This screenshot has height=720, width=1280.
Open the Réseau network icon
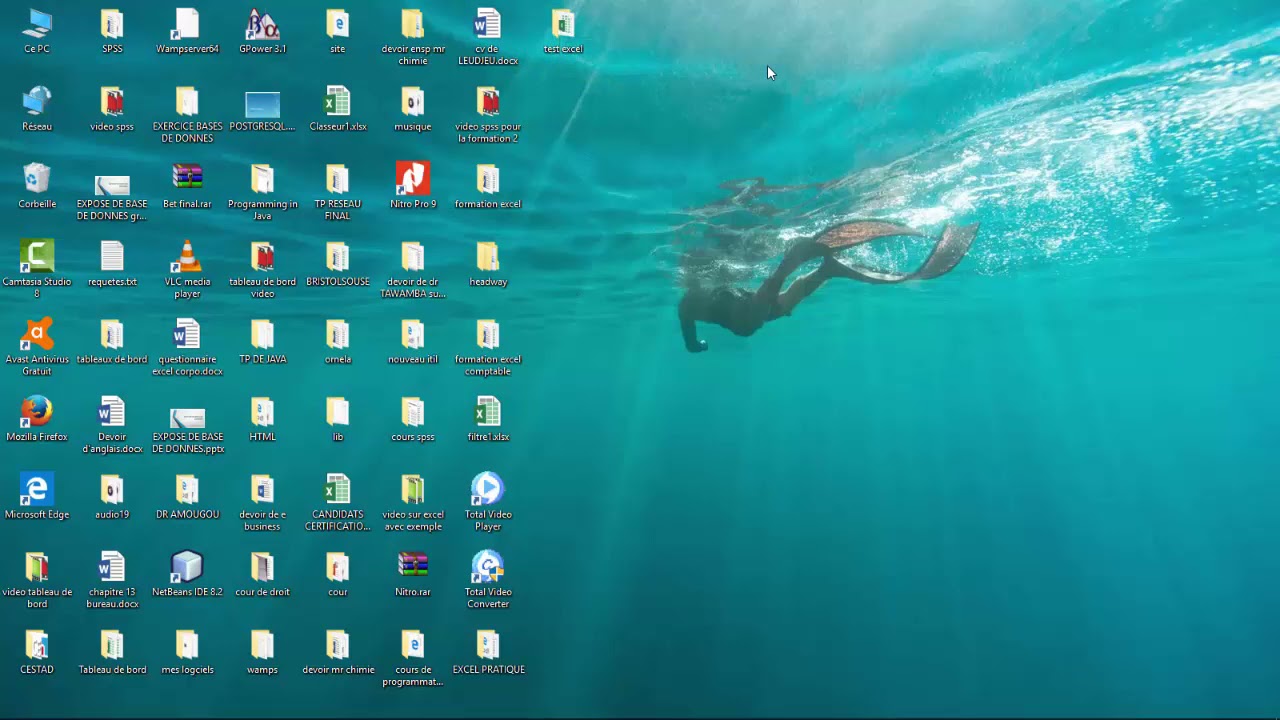point(37,109)
